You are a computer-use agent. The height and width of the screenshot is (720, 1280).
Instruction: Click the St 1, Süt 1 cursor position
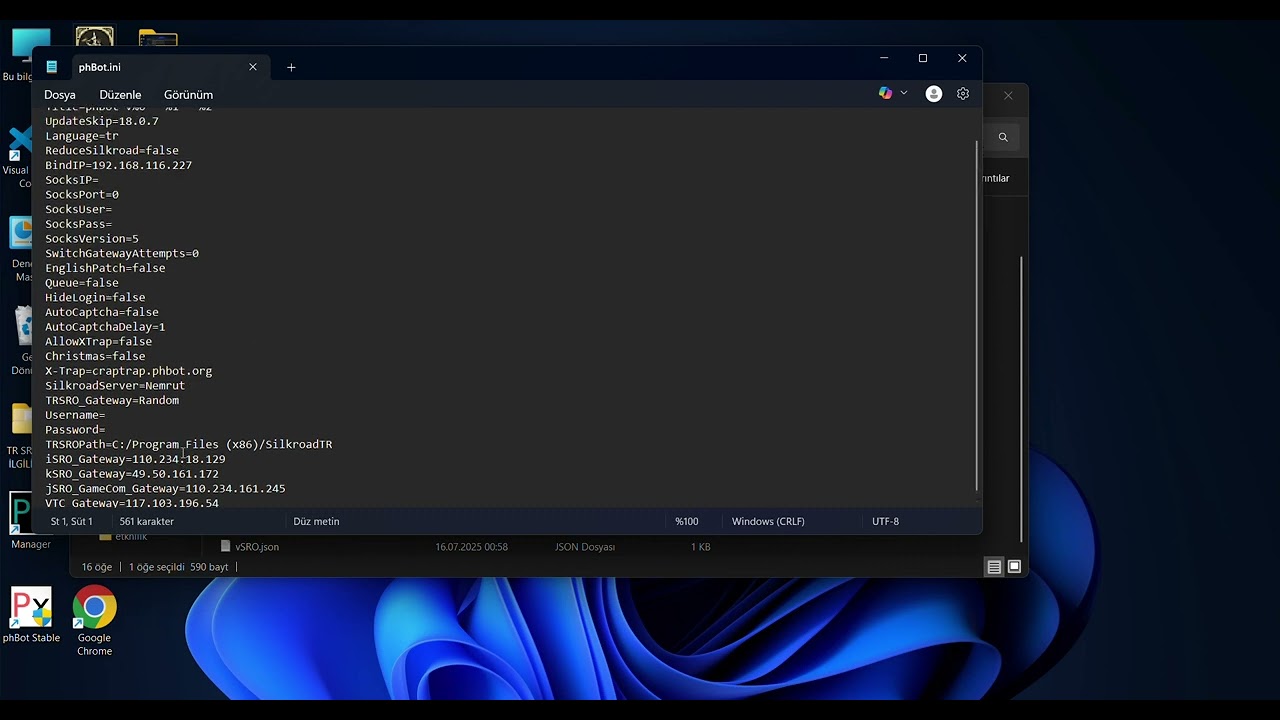pos(72,521)
